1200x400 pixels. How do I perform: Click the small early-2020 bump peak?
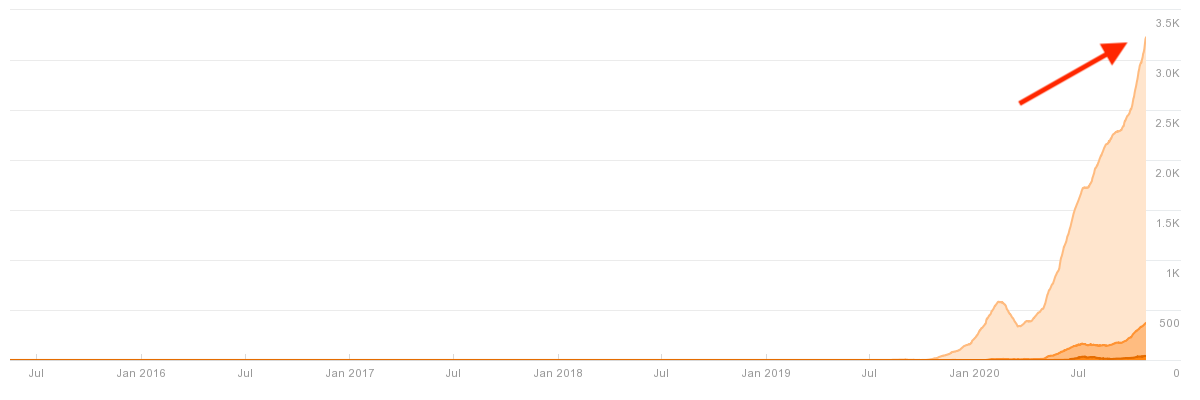(999, 301)
